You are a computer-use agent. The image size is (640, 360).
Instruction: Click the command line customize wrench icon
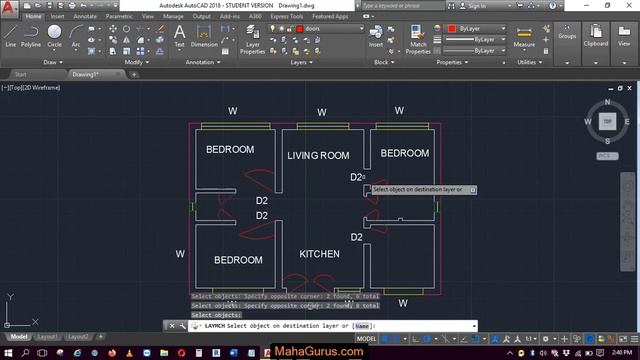pyautogui.click(x=182, y=326)
